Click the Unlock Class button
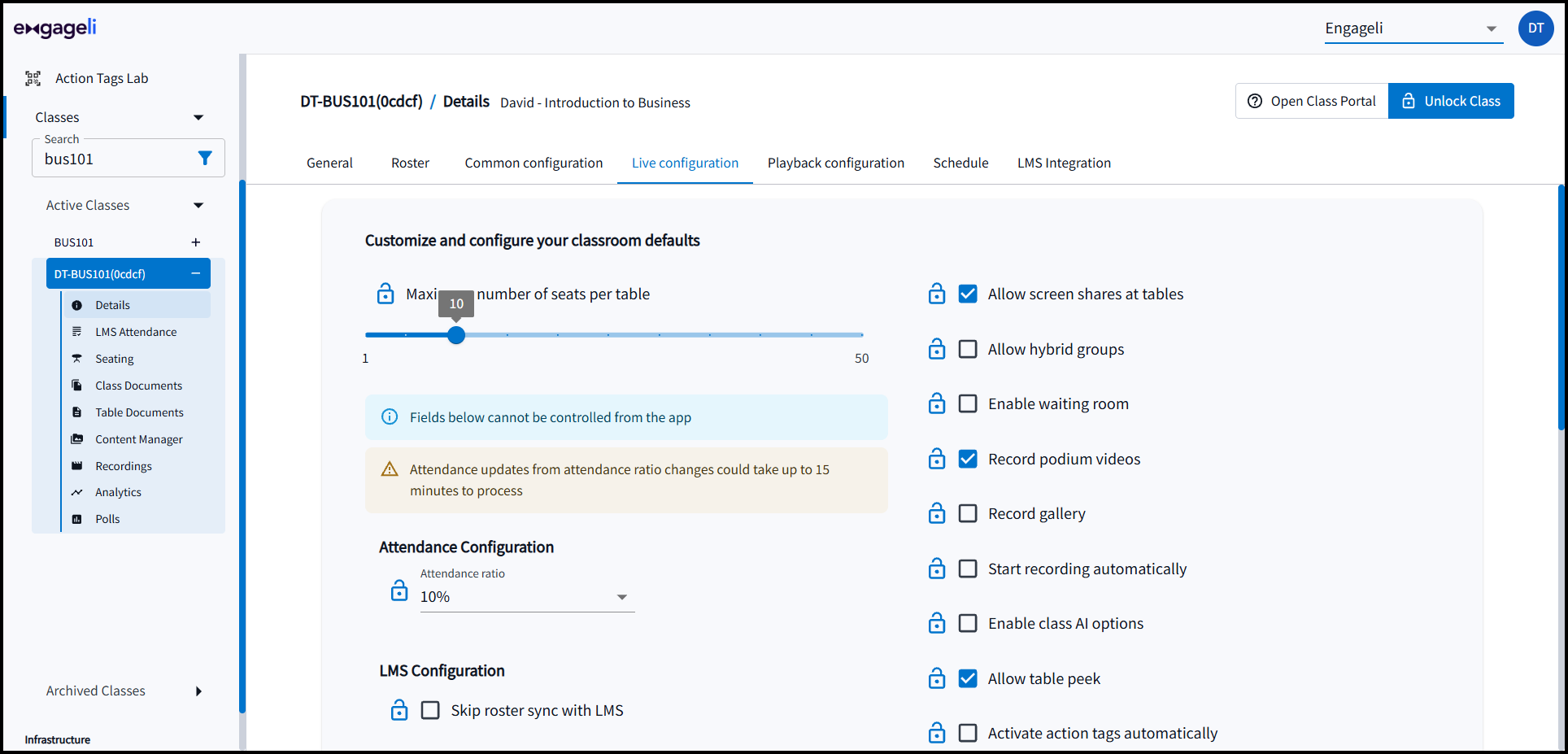The image size is (1568, 754). (1451, 101)
